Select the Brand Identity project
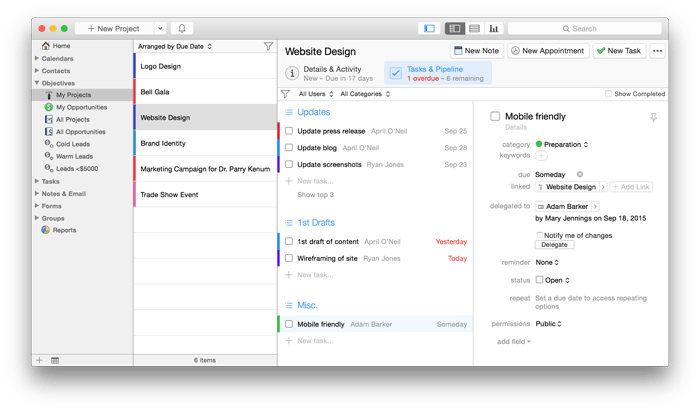Viewport: 700px width, 411px height. 205,143
